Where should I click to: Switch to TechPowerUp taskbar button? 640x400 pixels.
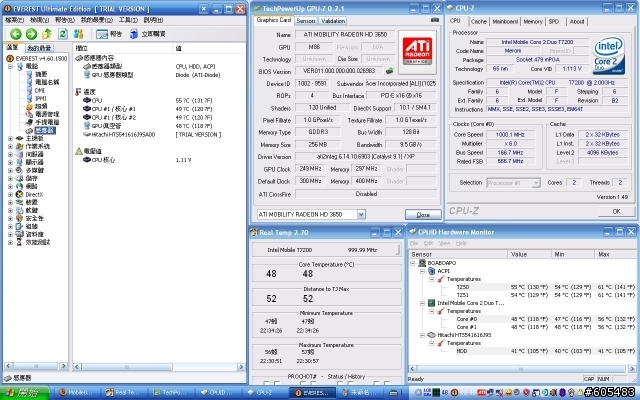coord(170,393)
